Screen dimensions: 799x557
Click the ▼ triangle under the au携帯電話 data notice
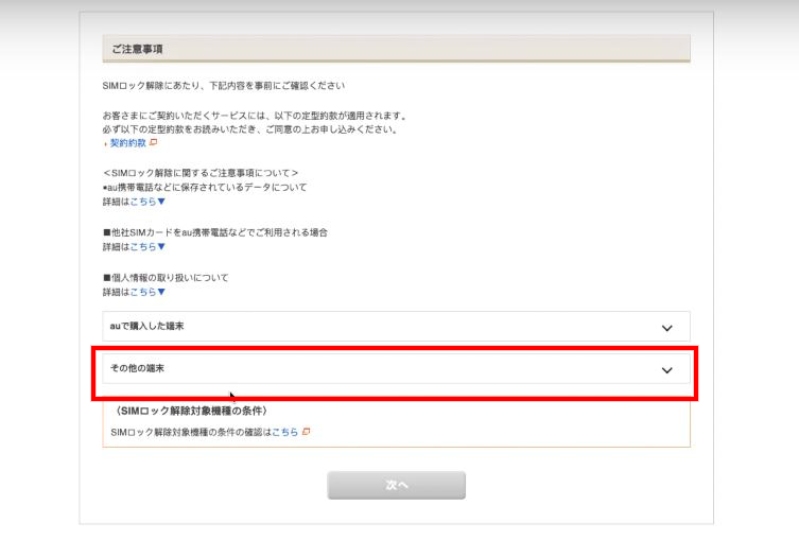coord(161,202)
